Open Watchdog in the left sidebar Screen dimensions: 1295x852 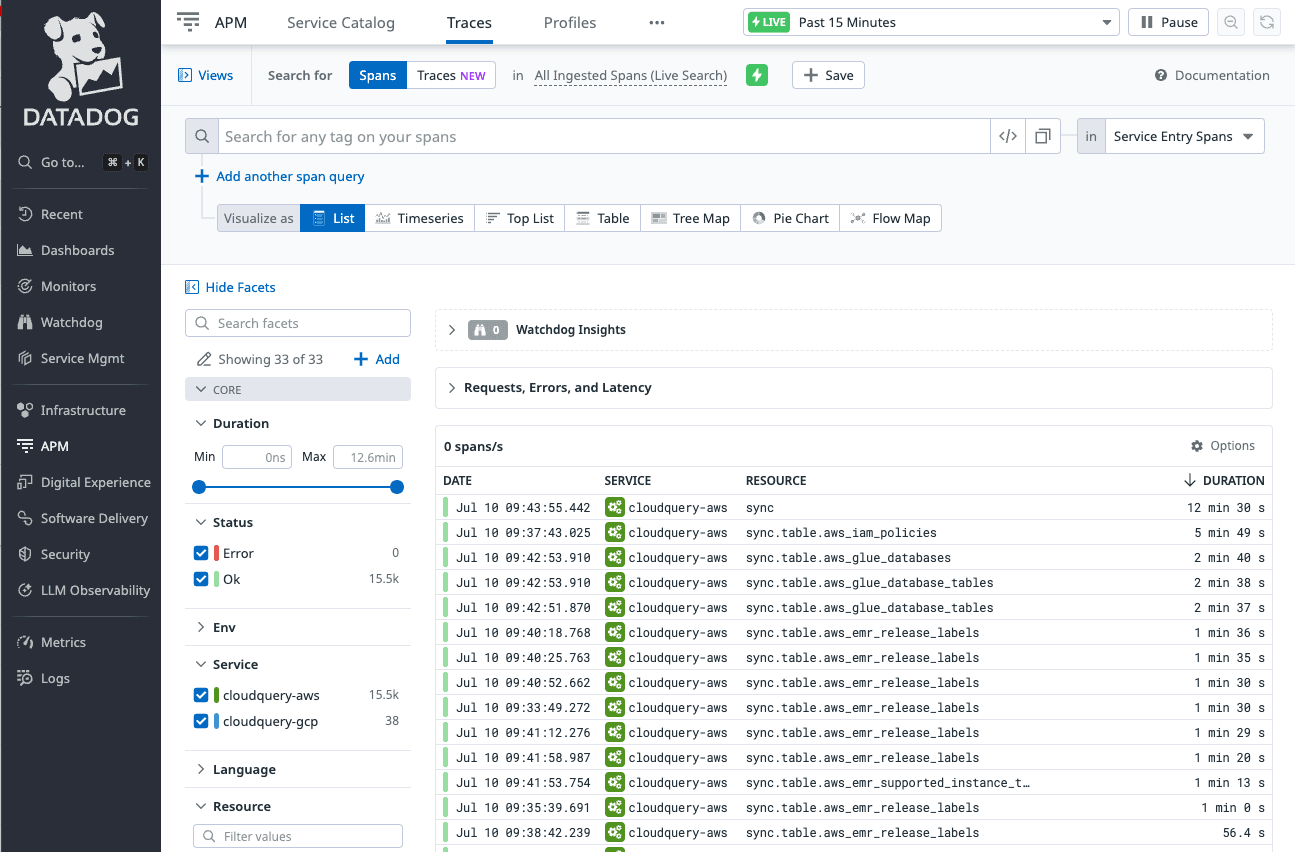click(71, 322)
